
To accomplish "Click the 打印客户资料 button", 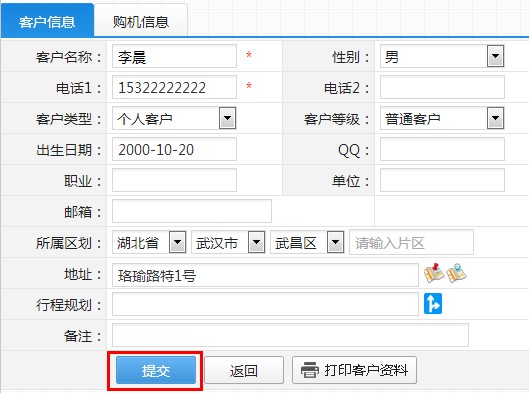I will (x=354, y=370).
